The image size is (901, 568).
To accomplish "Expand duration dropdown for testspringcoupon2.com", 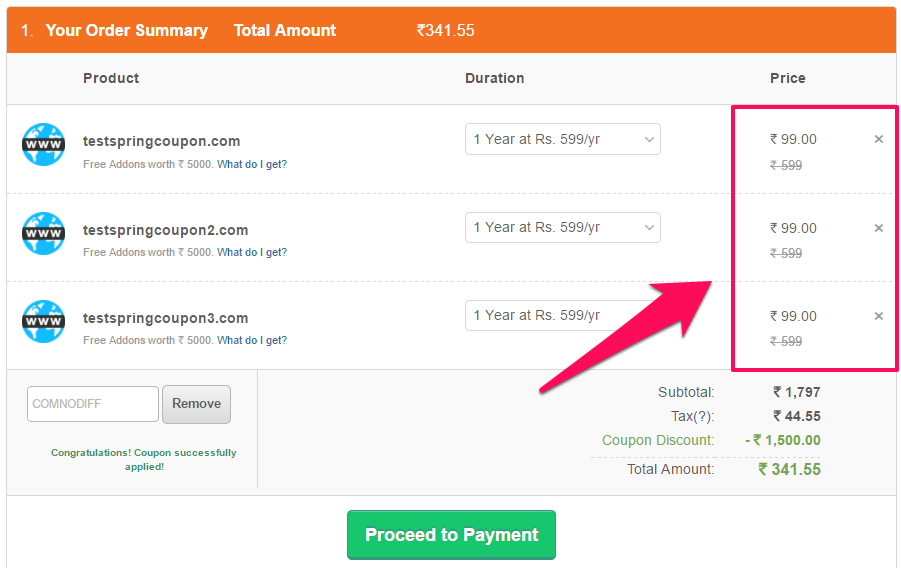I will click(563, 228).
